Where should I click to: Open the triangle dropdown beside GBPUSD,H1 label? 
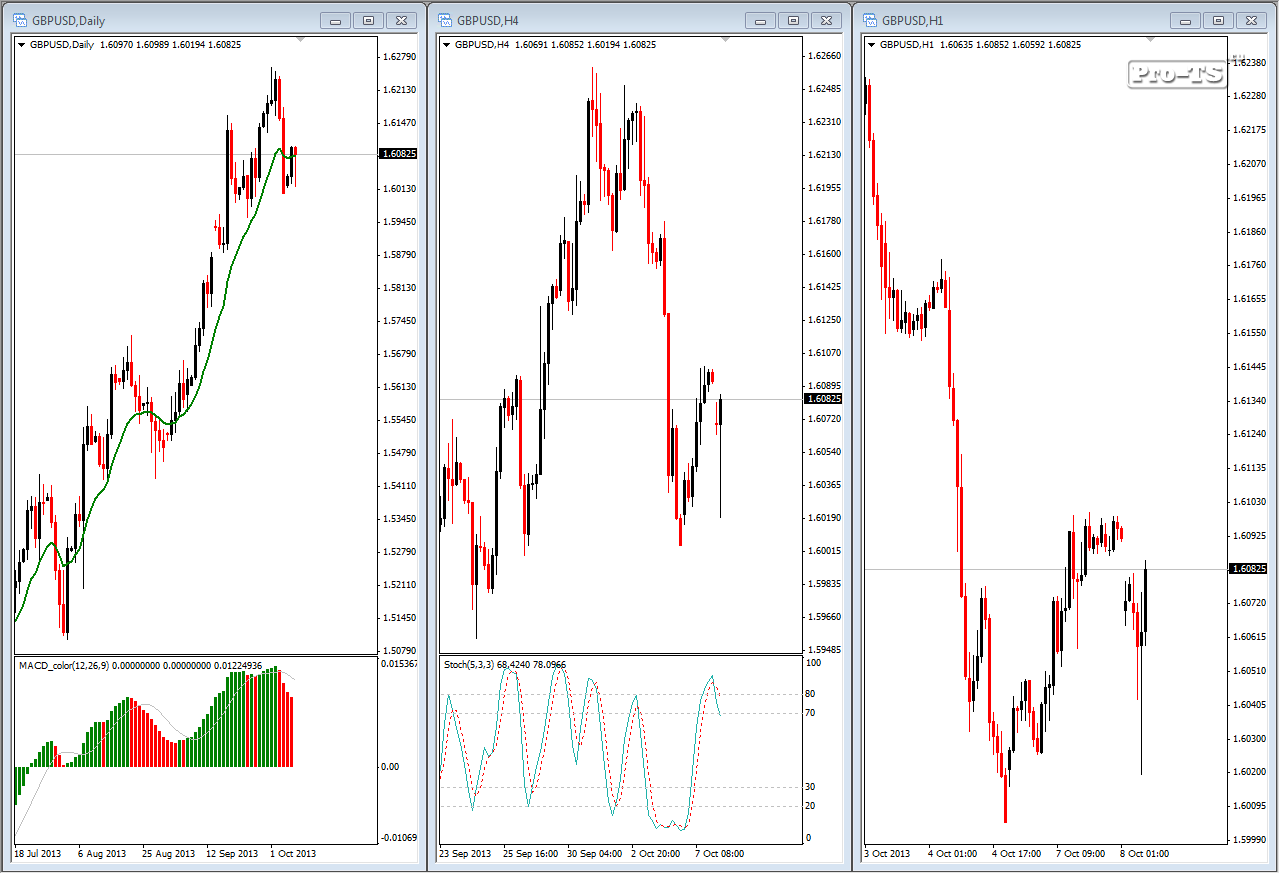point(872,45)
